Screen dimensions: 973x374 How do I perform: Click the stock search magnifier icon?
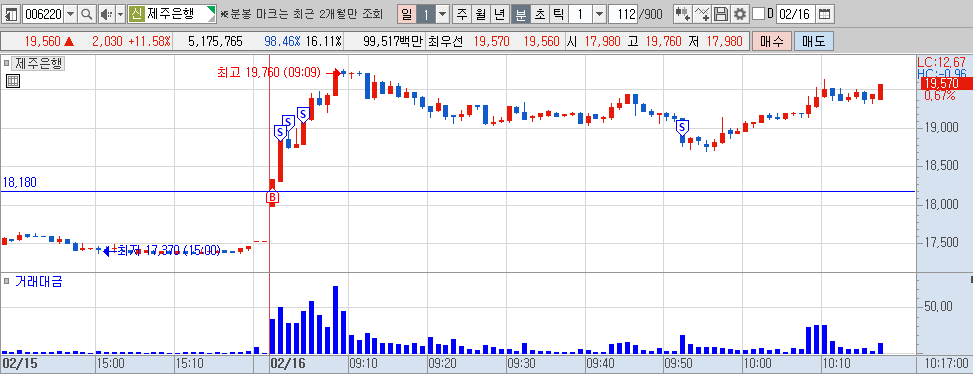(x=87, y=14)
